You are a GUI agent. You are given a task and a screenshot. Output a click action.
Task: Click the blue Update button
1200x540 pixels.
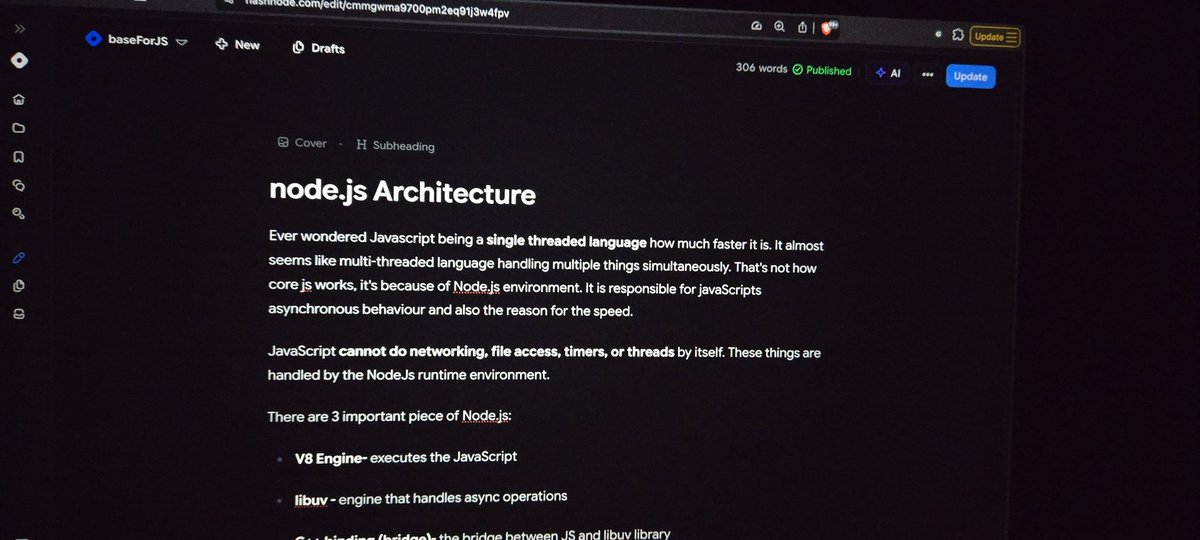pos(970,76)
